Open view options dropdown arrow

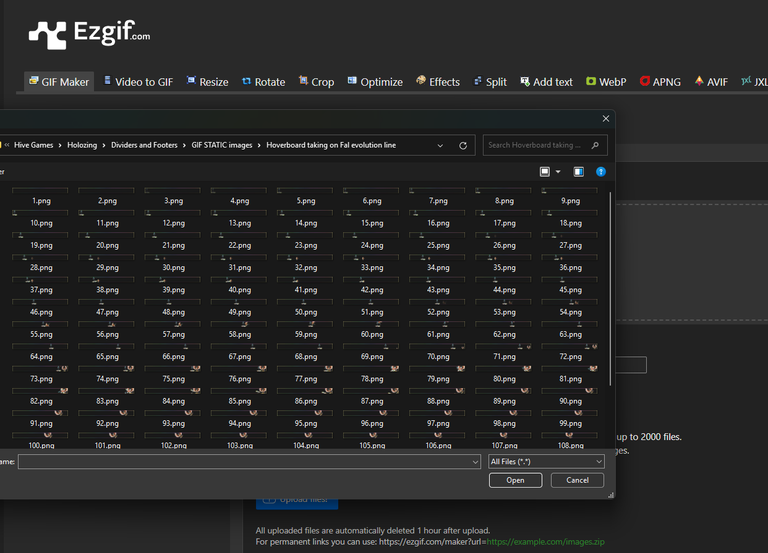pos(558,172)
